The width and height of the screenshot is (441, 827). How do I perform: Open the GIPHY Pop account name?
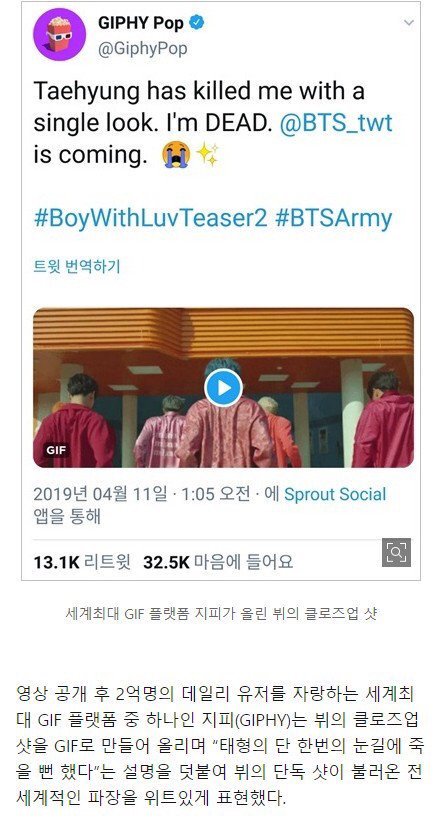141,23
